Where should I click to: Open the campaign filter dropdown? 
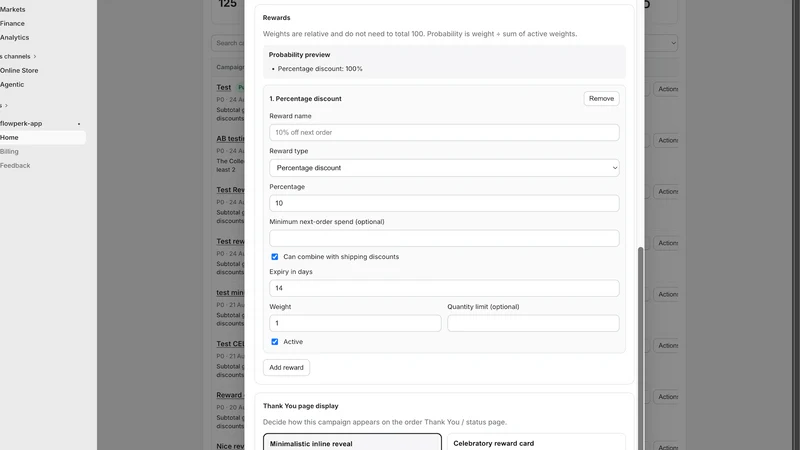661,43
